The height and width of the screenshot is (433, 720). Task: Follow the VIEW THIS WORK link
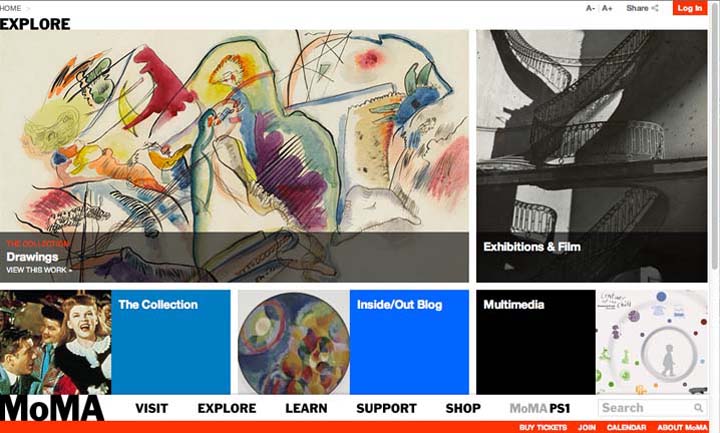point(39,270)
